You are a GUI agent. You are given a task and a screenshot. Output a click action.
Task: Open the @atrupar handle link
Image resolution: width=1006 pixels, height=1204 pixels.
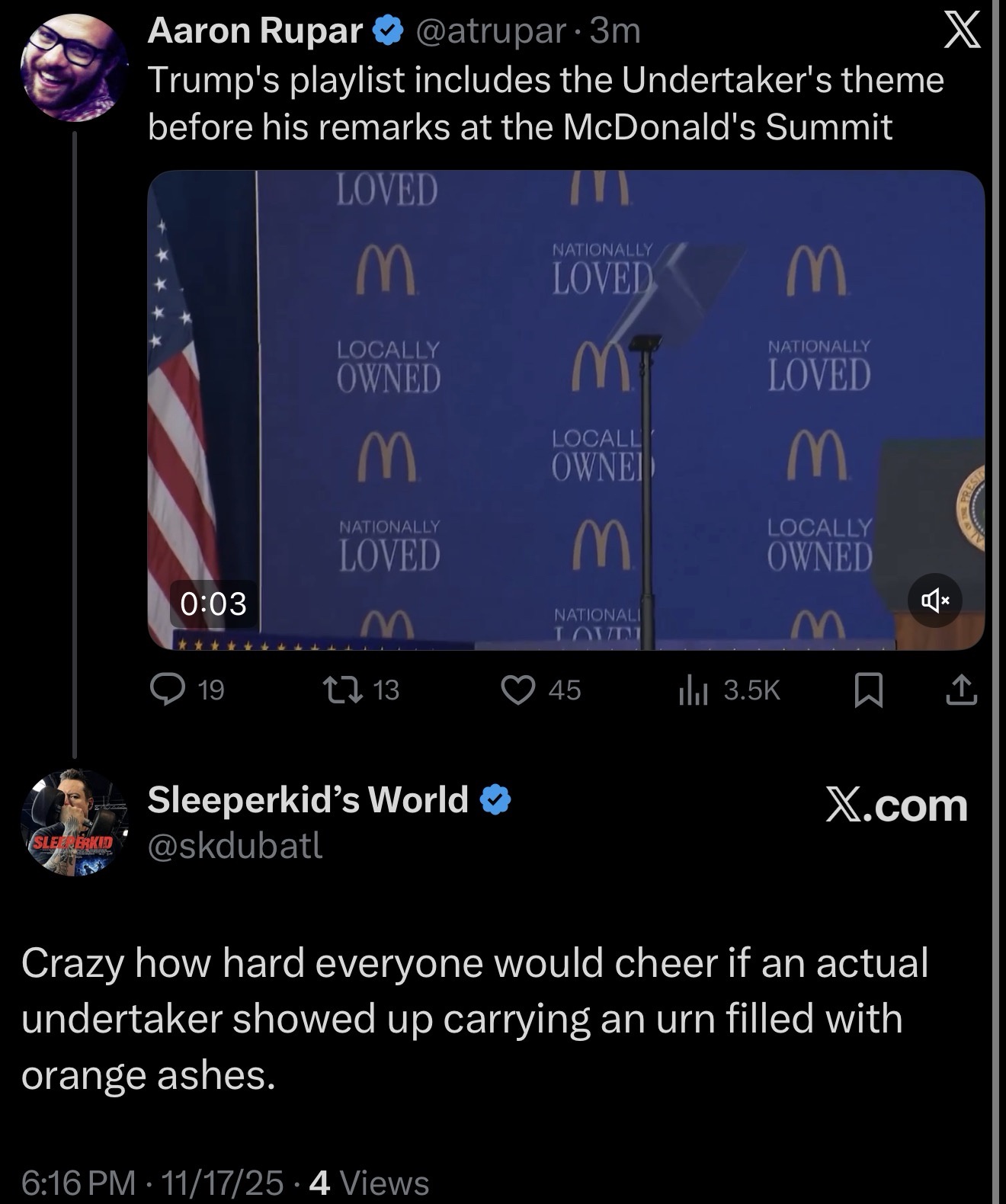pyautogui.click(x=489, y=31)
